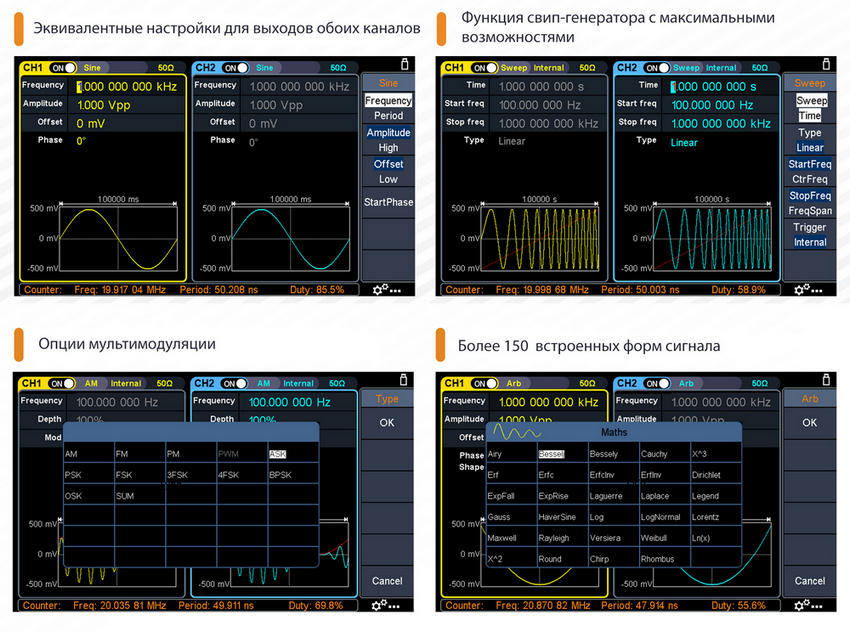
Task: Toggle CH2 ON switch in Arb screen
Action: tap(657, 383)
